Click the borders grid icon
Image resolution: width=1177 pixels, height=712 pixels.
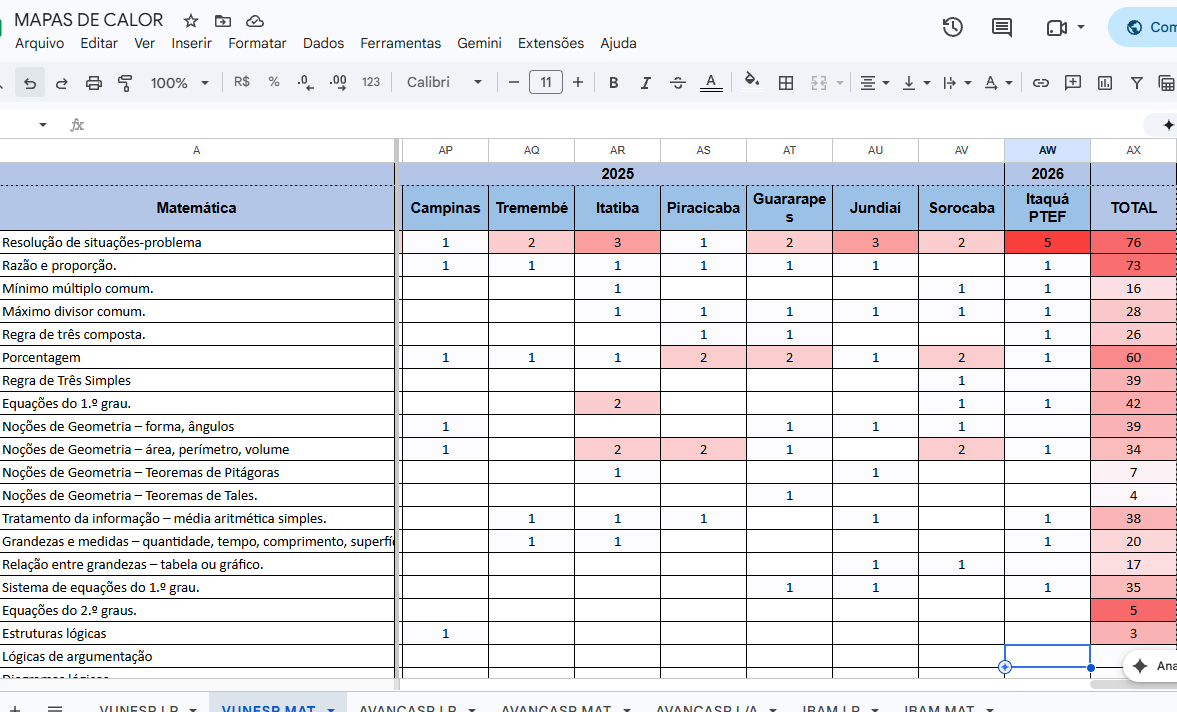(786, 83)
